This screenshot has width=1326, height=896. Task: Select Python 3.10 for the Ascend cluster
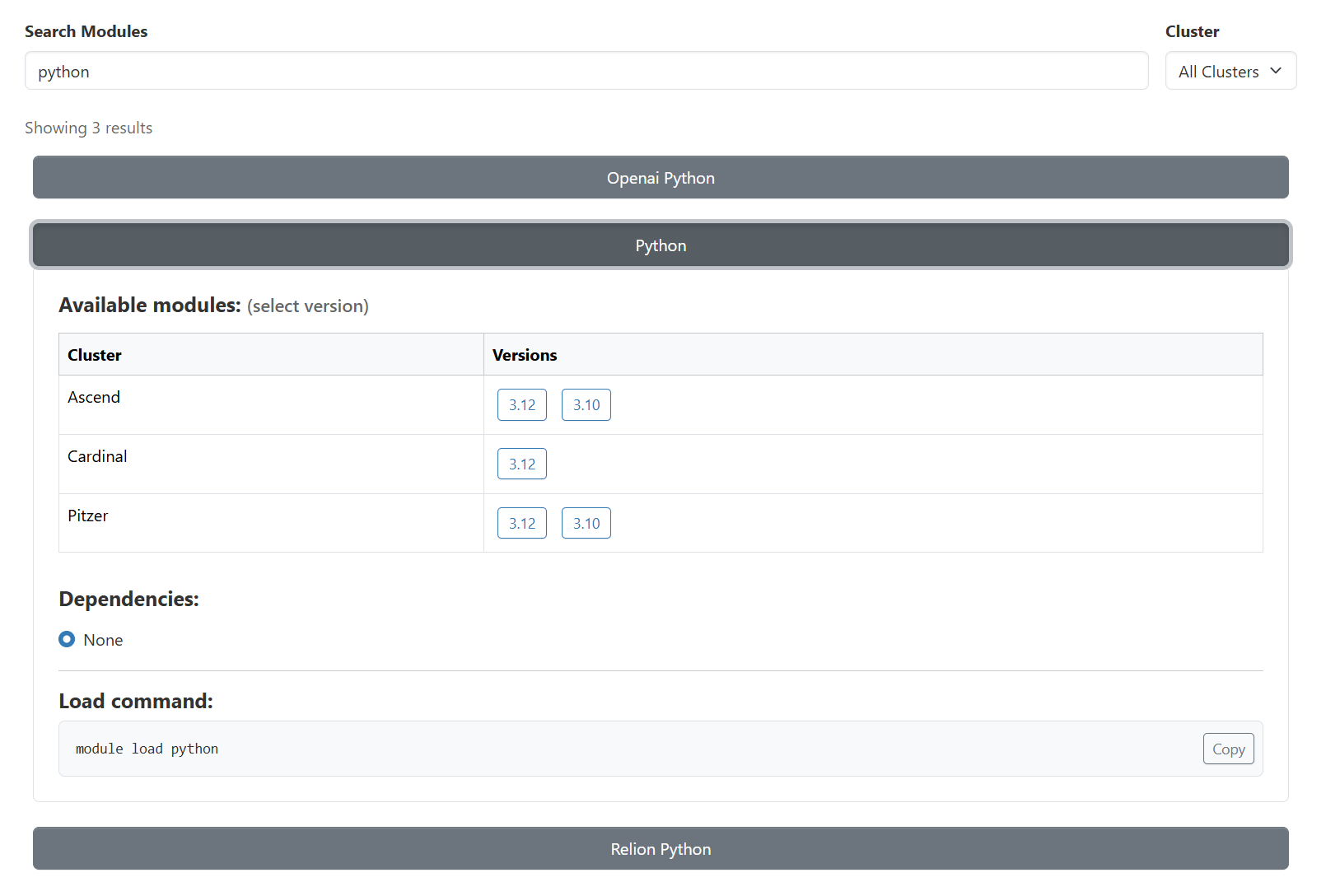point(586,404)
